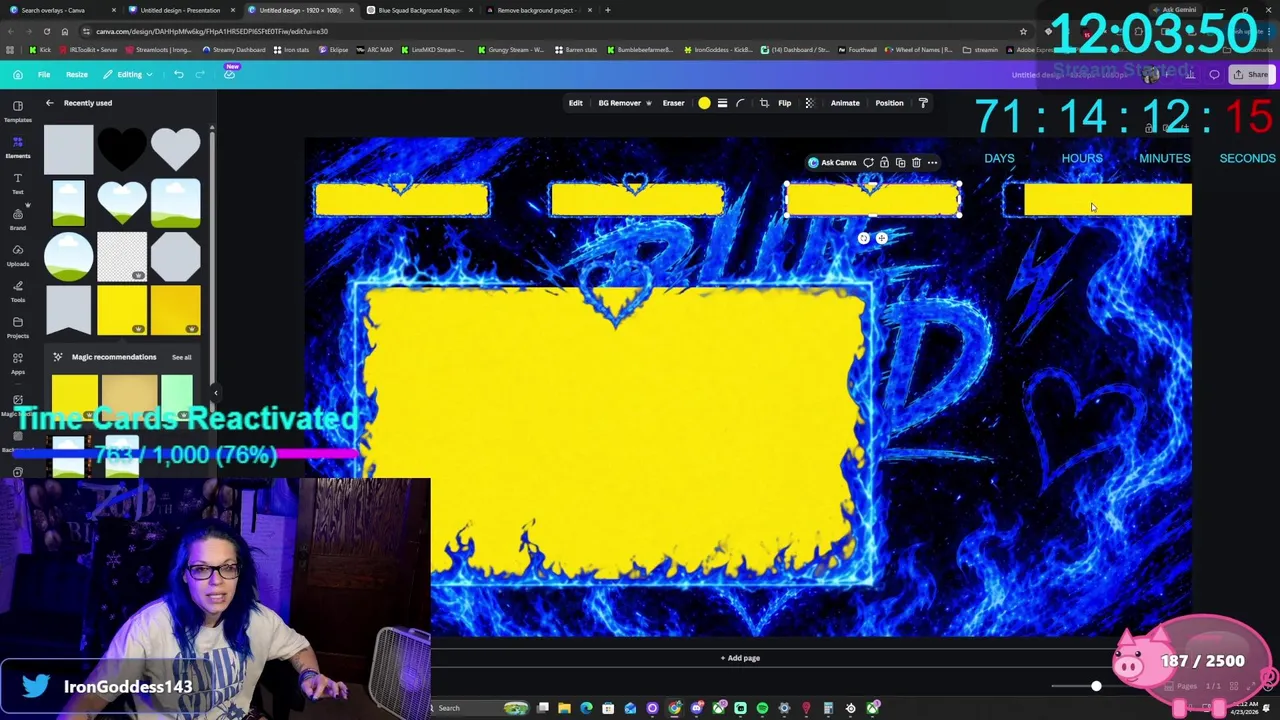Click the zoom slider handle
1280x720 pixels.
tap(1096, 686)
